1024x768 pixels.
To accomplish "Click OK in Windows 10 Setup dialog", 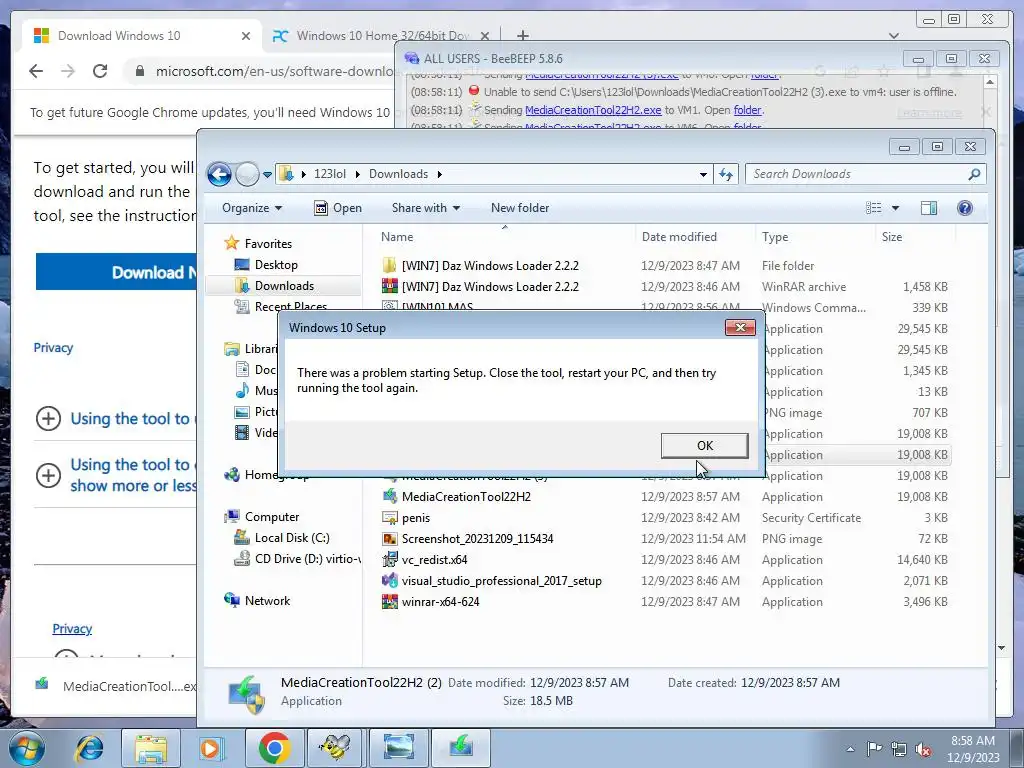I will coord(704,445).
